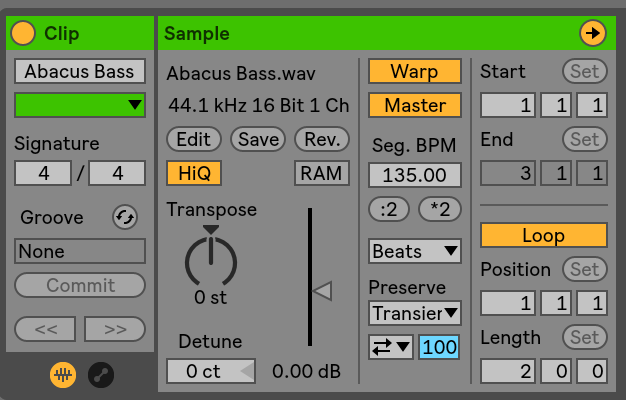Show the Envelopes box icon
Screen dimensions: 626x400
[x=101, y=374]
